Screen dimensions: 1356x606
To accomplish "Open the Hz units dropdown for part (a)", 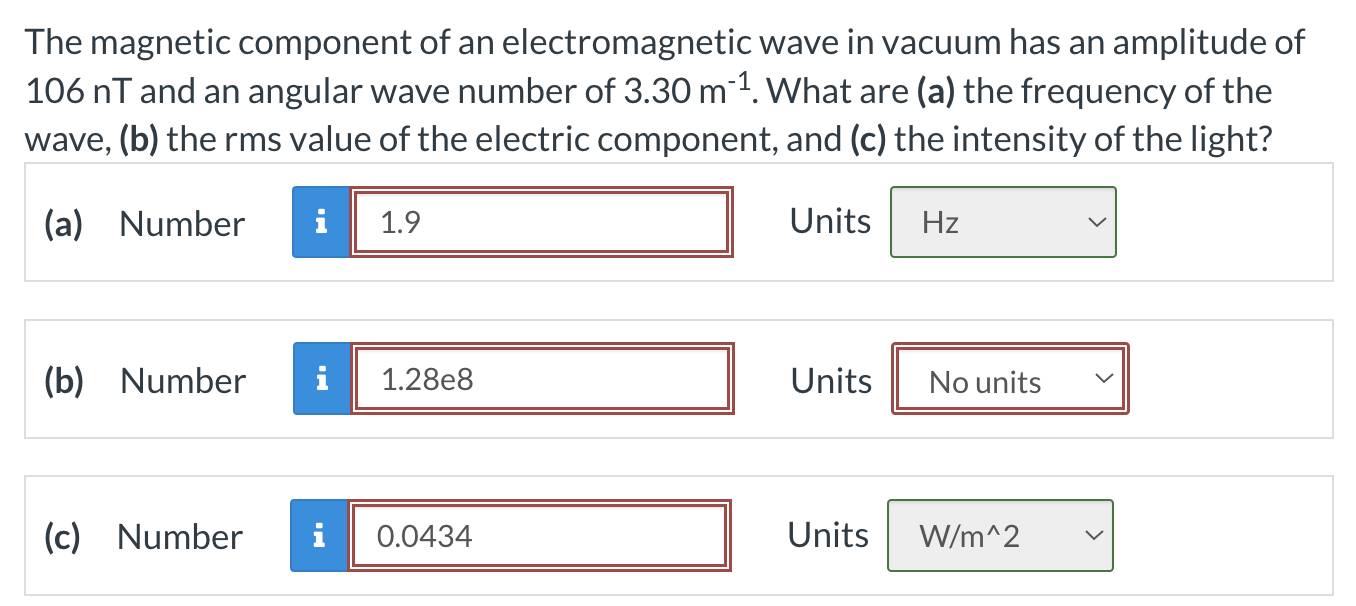I will (x=1003, y=222).
